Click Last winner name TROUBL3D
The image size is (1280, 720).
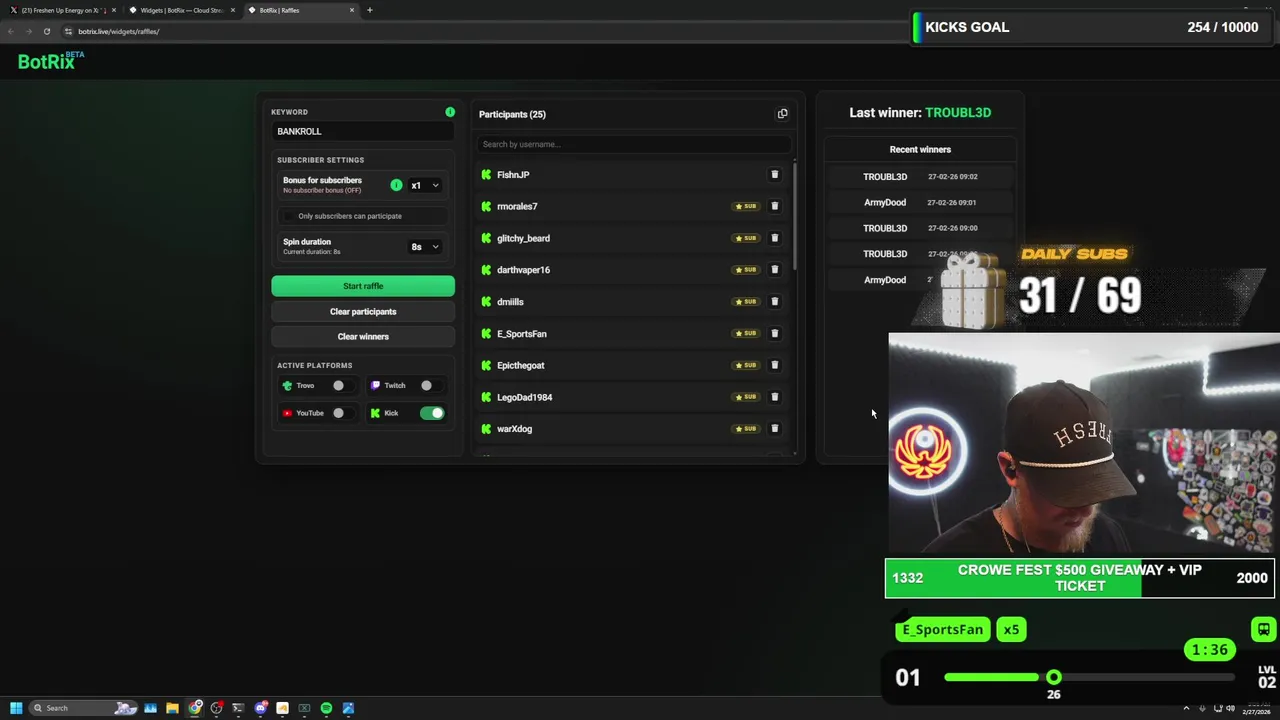tap(958, 113)
